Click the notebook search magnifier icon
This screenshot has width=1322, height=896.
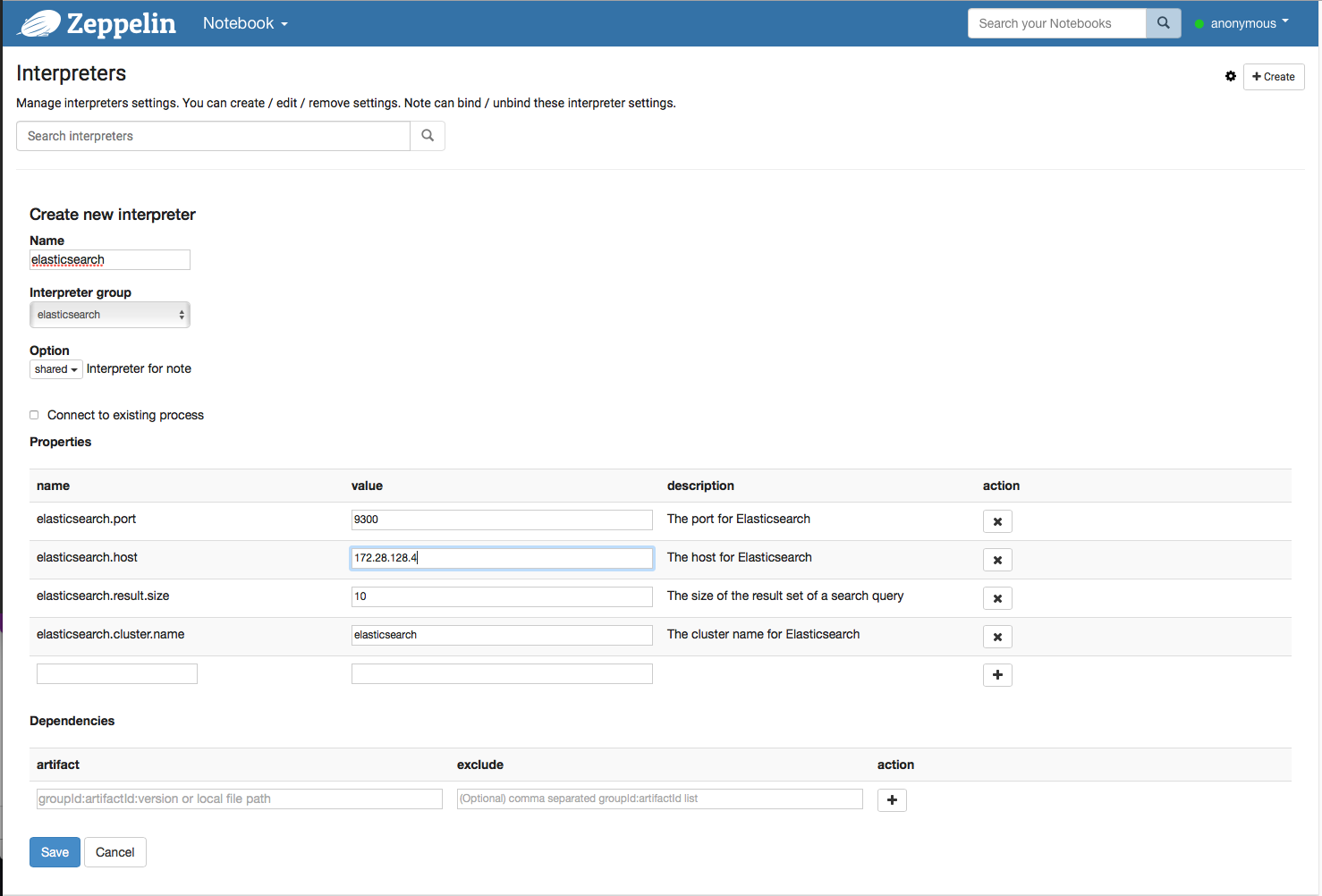coord(1163,22)
